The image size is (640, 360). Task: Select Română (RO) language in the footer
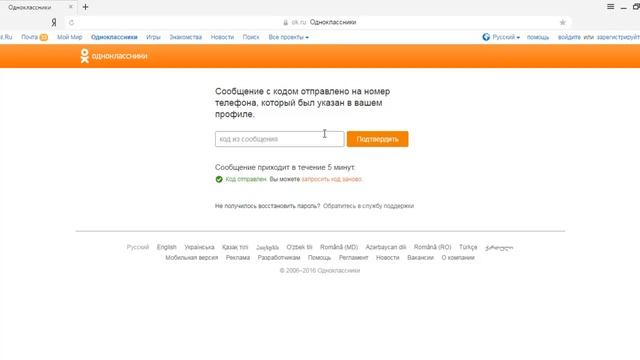[x=432, y=247]
